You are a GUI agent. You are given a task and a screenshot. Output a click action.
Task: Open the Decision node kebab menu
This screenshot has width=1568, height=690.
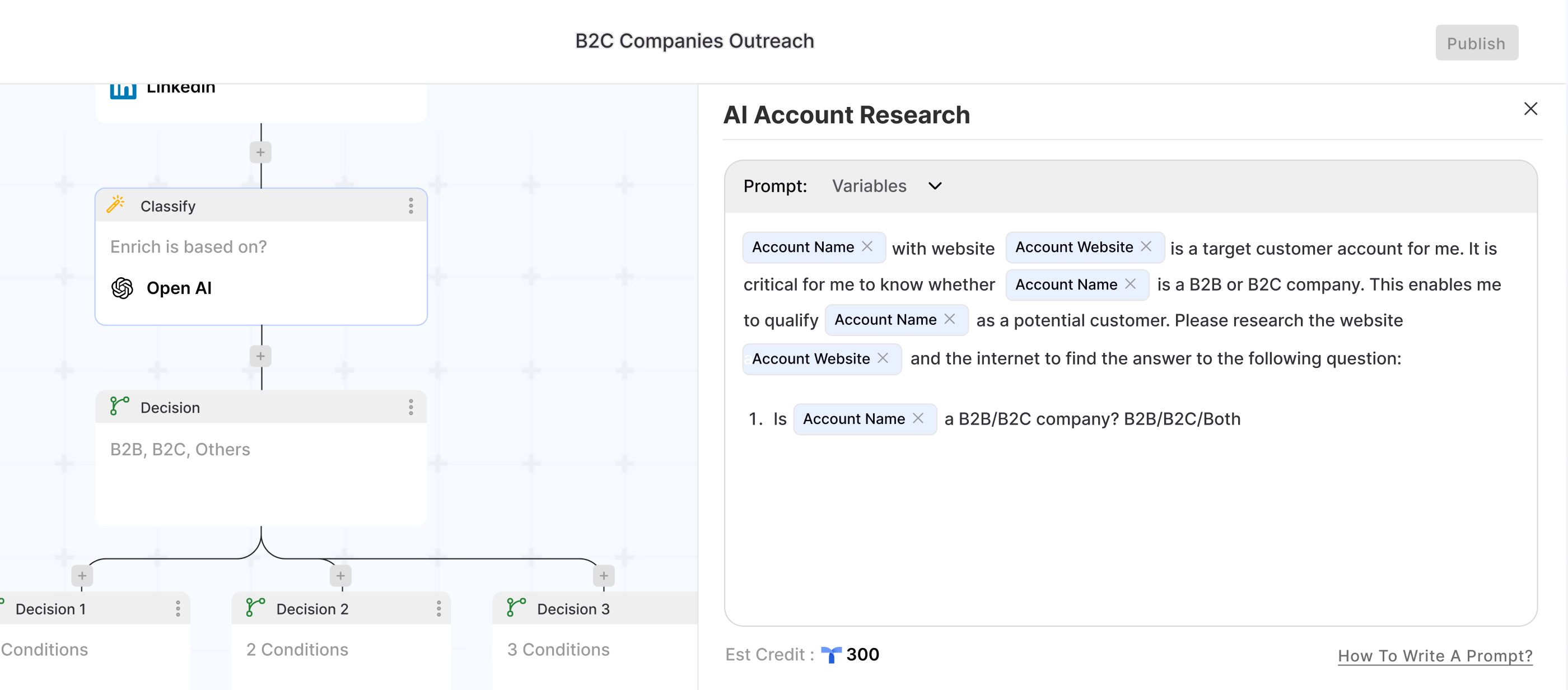click(x=411, y=407)
